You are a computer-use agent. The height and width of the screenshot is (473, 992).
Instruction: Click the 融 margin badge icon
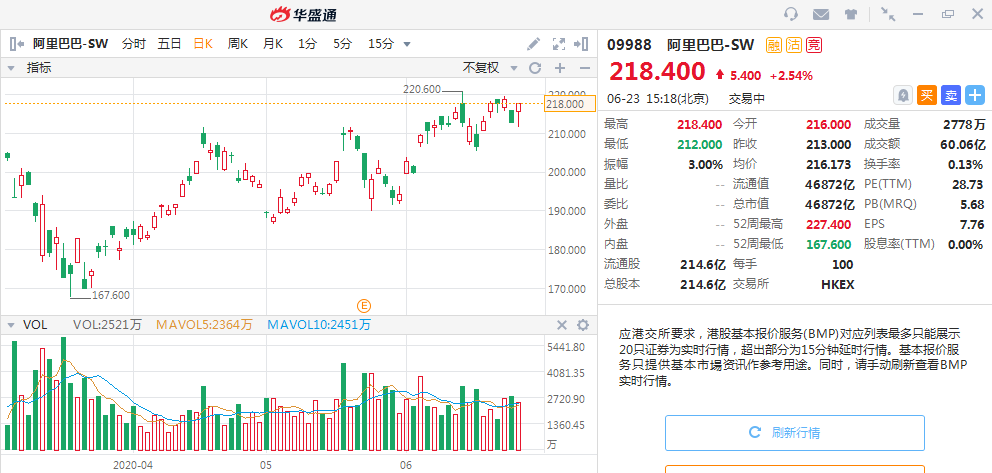[774, 45]
